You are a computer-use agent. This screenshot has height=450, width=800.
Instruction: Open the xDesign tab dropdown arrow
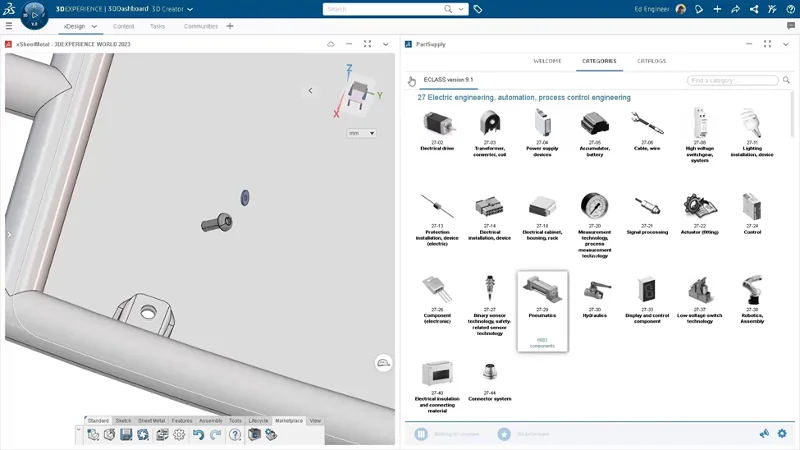click(95, 26)
